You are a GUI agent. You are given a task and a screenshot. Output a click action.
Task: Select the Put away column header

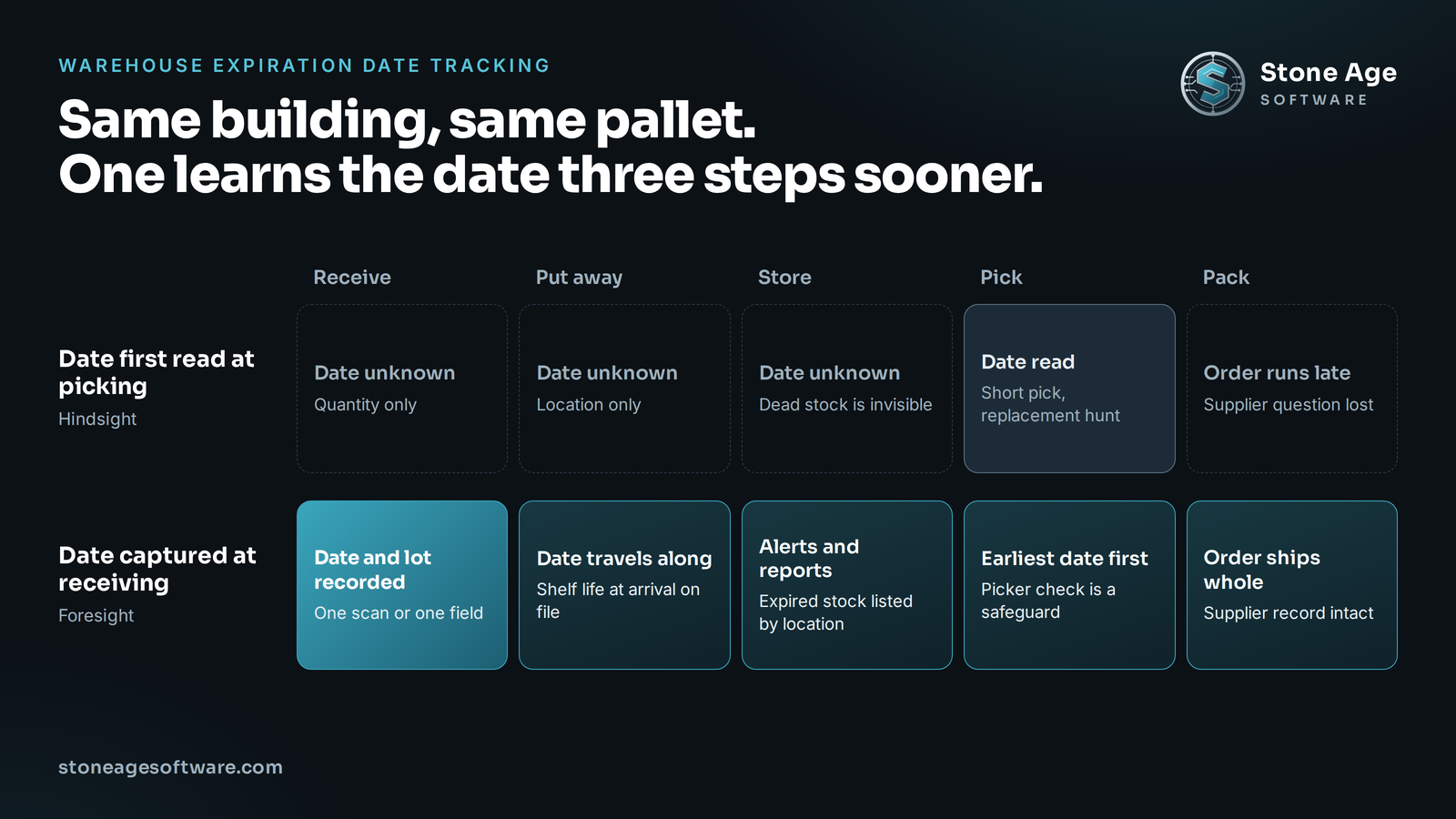pyautogui.click(x=579, y=278)
